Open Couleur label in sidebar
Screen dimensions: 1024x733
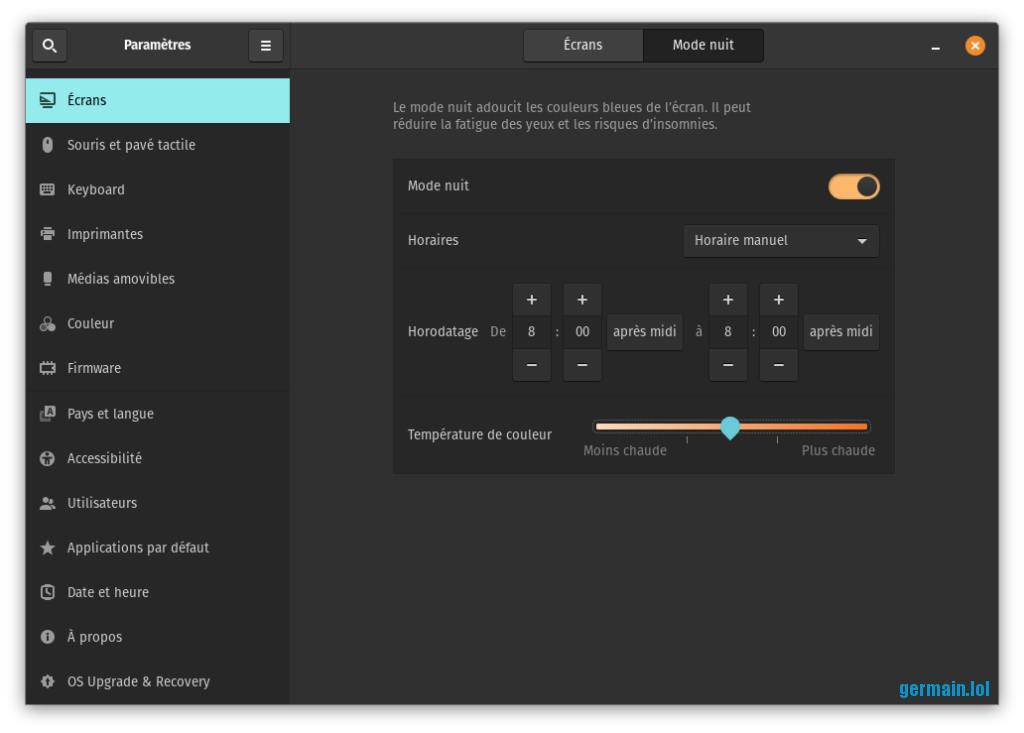91,323
